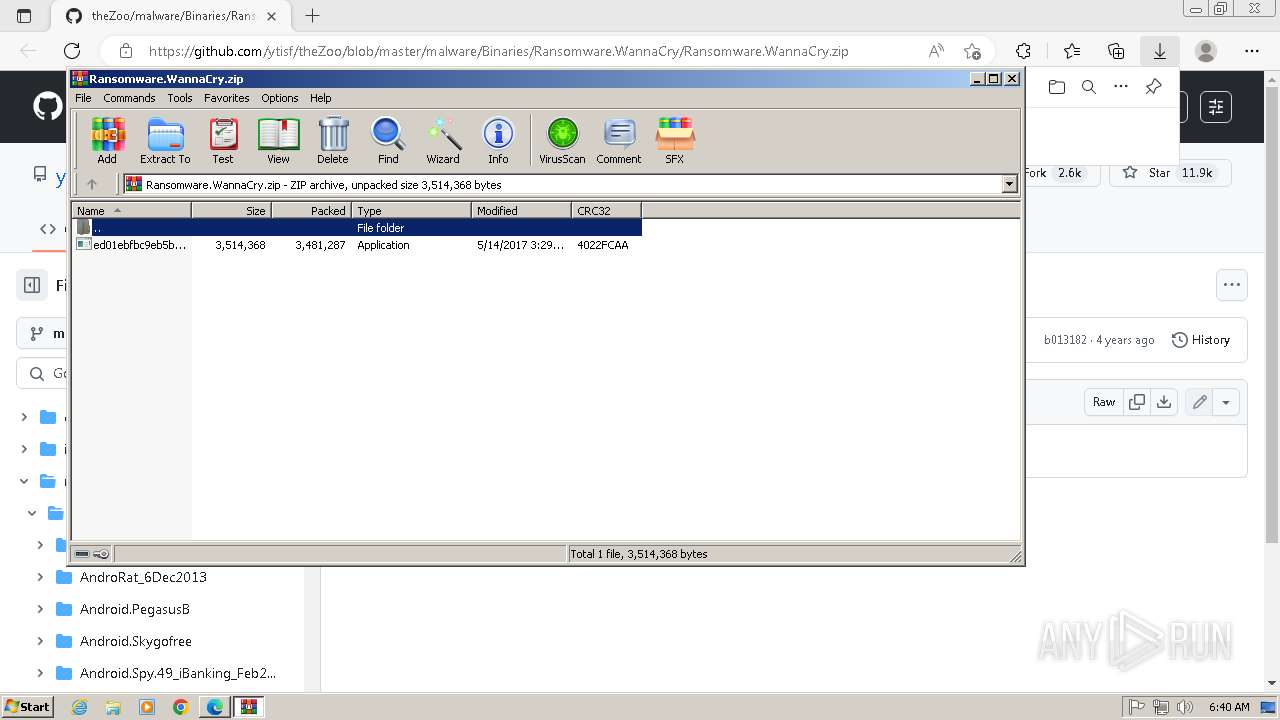This screenshot has width=1280, height=720.
Task: Copy raw file icon on GitHub
Action: [1137, 402]
